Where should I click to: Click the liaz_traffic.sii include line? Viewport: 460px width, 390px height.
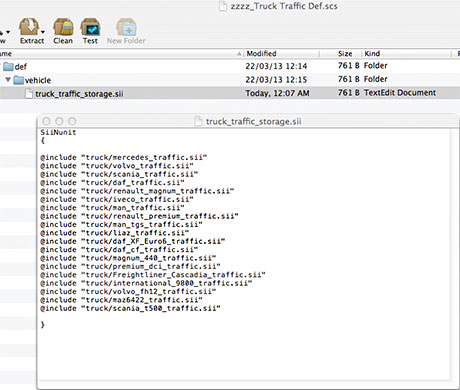[x=115, y=233]
